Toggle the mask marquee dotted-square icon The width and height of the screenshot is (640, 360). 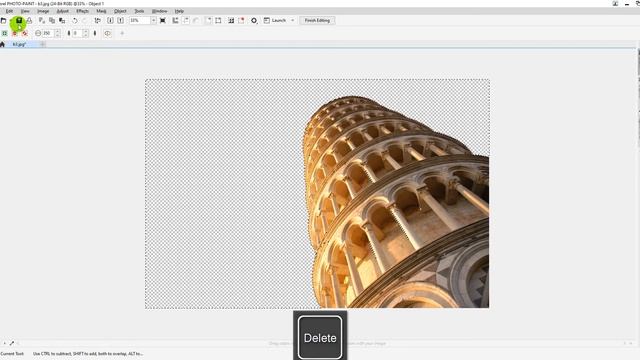click(218, 20)
